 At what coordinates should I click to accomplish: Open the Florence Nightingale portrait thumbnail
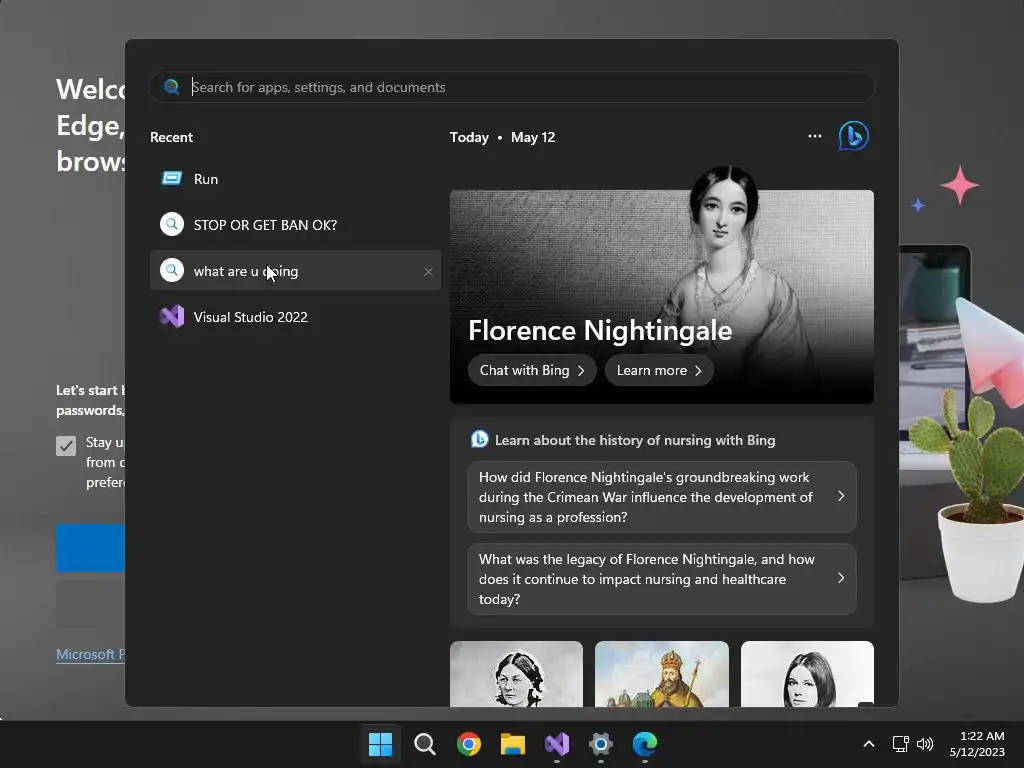click(516, 674)
